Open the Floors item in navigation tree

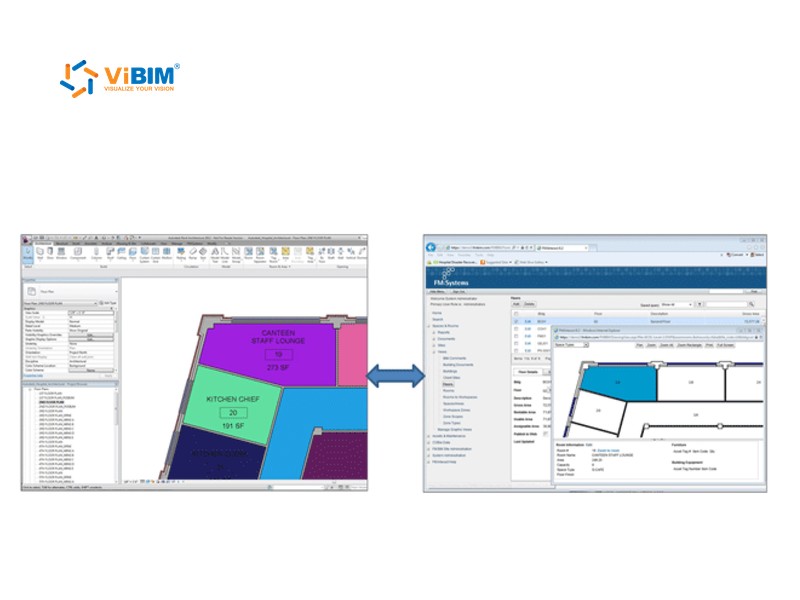tap(448, 384)
